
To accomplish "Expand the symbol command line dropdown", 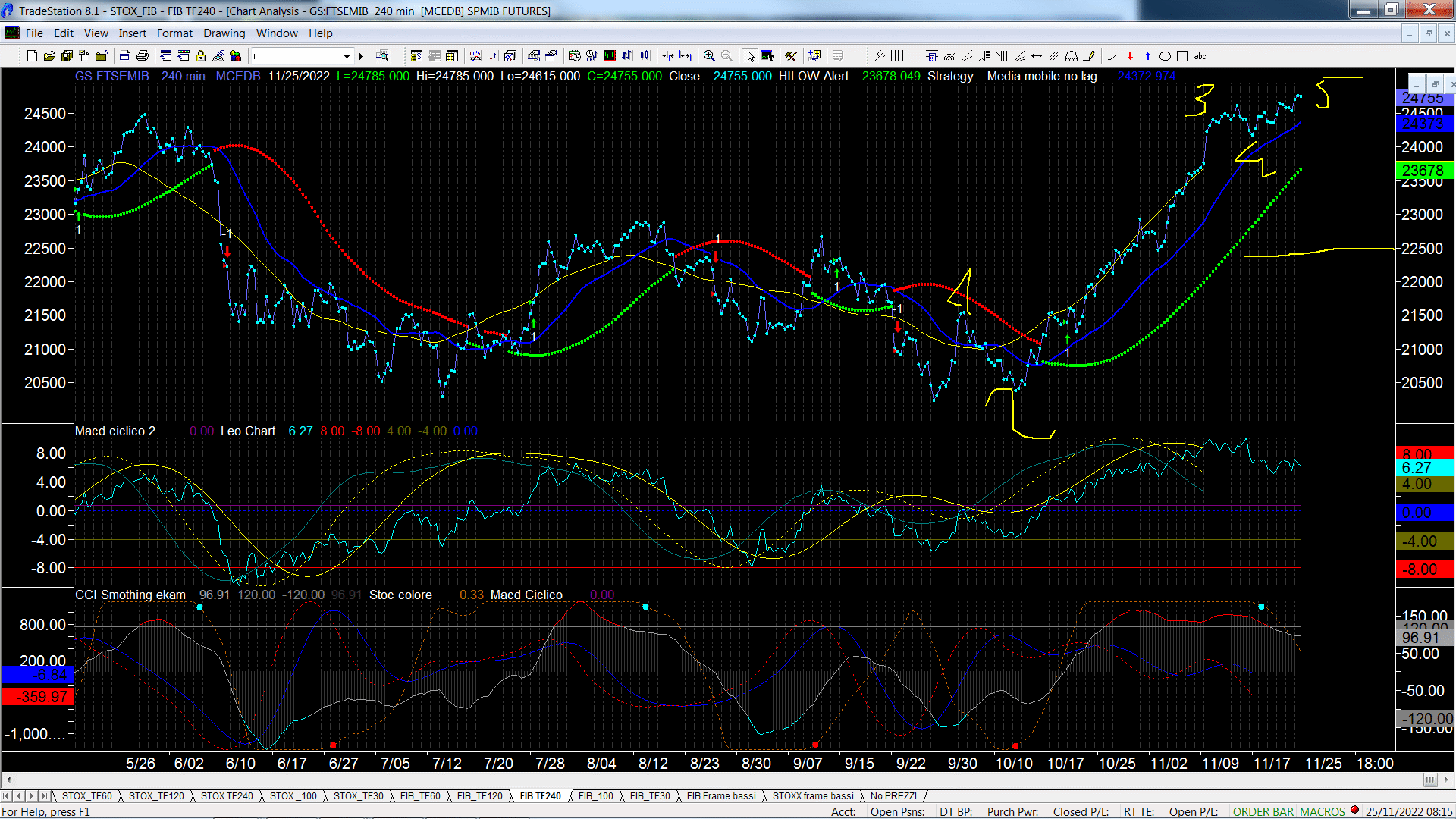I will tap(347, 56).
